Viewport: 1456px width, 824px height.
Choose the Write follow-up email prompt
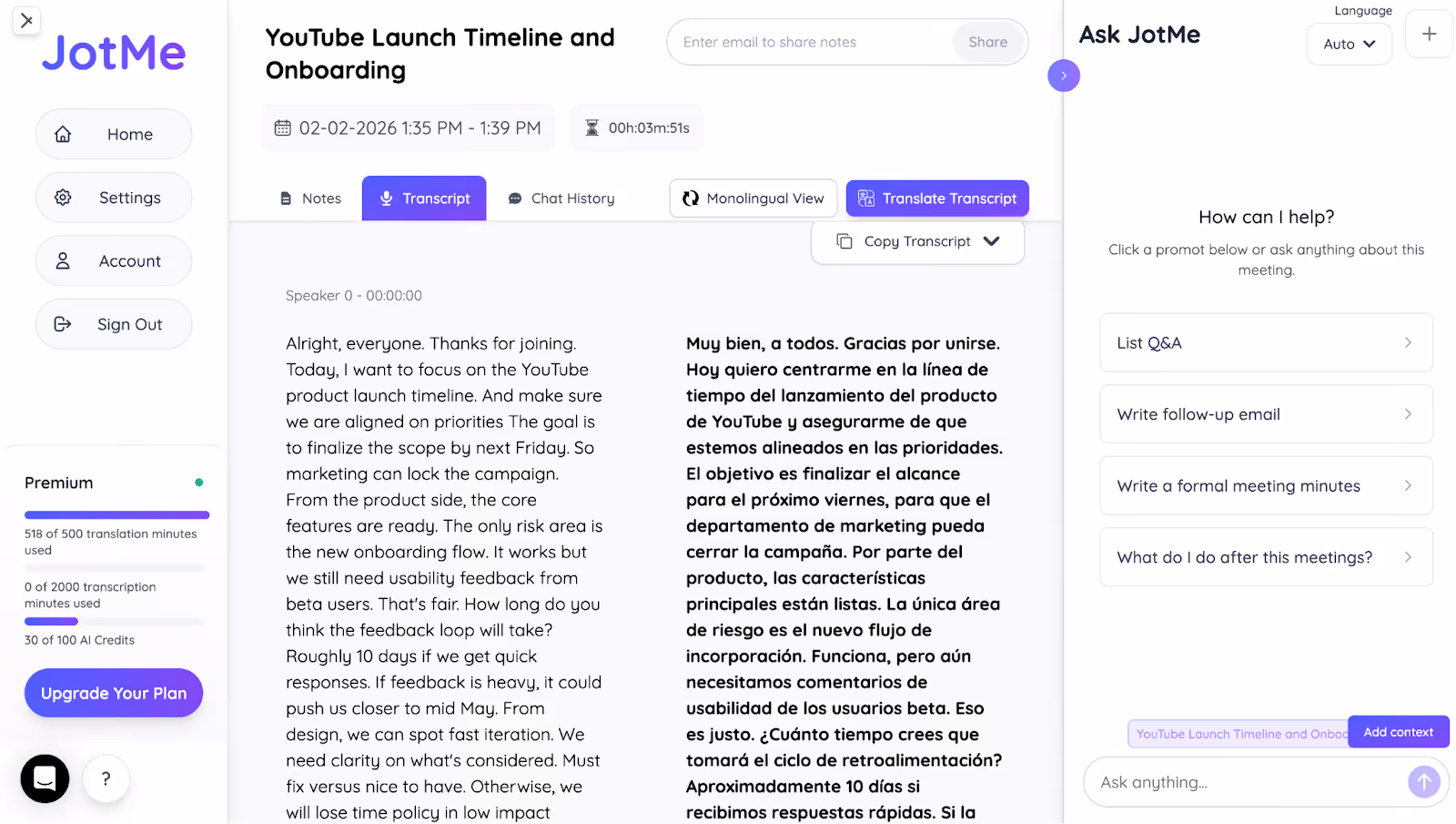coord(1266,414)
